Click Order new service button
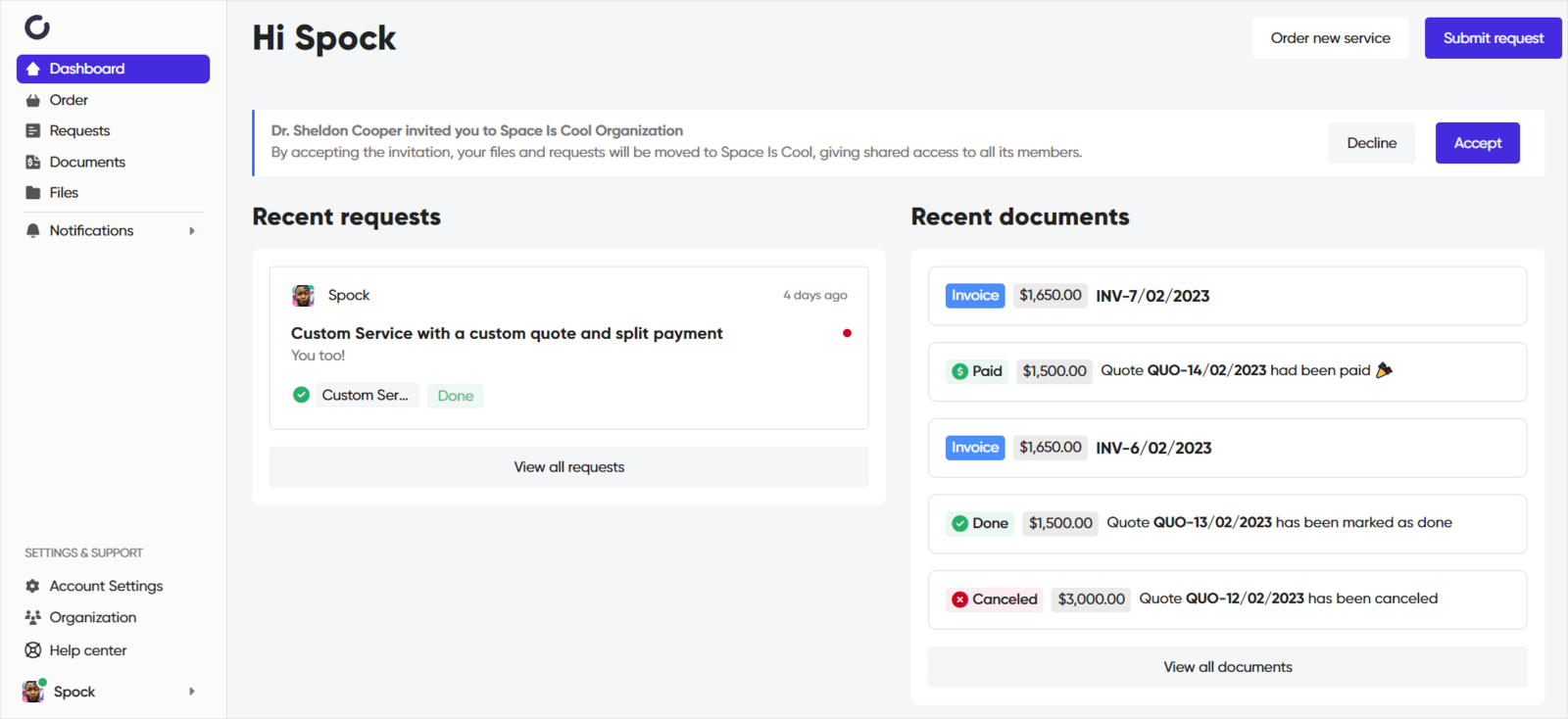The height and width of the screenshot is (719, 1568). click(1330, 38)
